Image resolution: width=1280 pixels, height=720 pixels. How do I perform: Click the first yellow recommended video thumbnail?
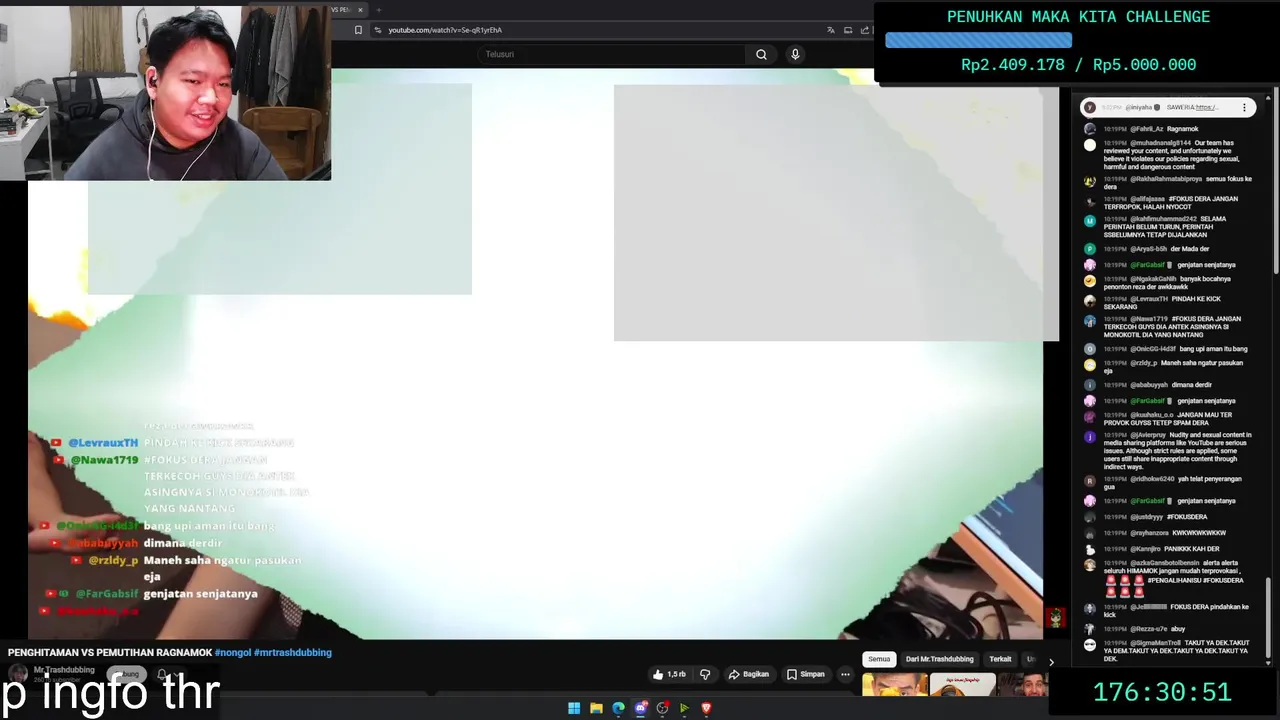[895, 685]
